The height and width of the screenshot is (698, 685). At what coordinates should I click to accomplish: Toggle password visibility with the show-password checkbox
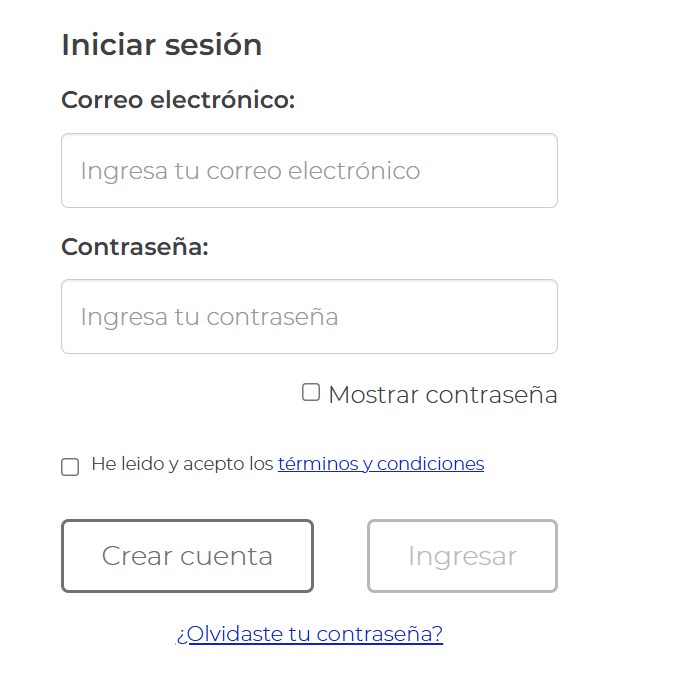click(x=311, y=393)
